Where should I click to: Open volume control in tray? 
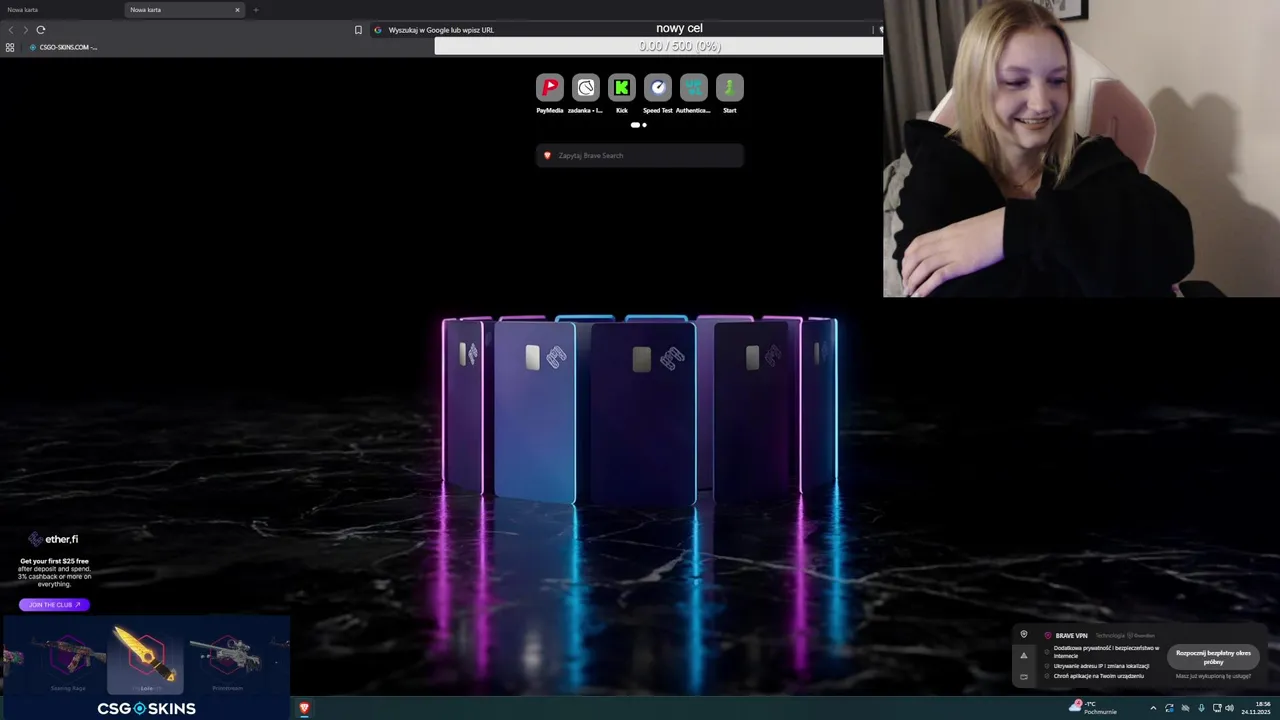pos(1229,708)
